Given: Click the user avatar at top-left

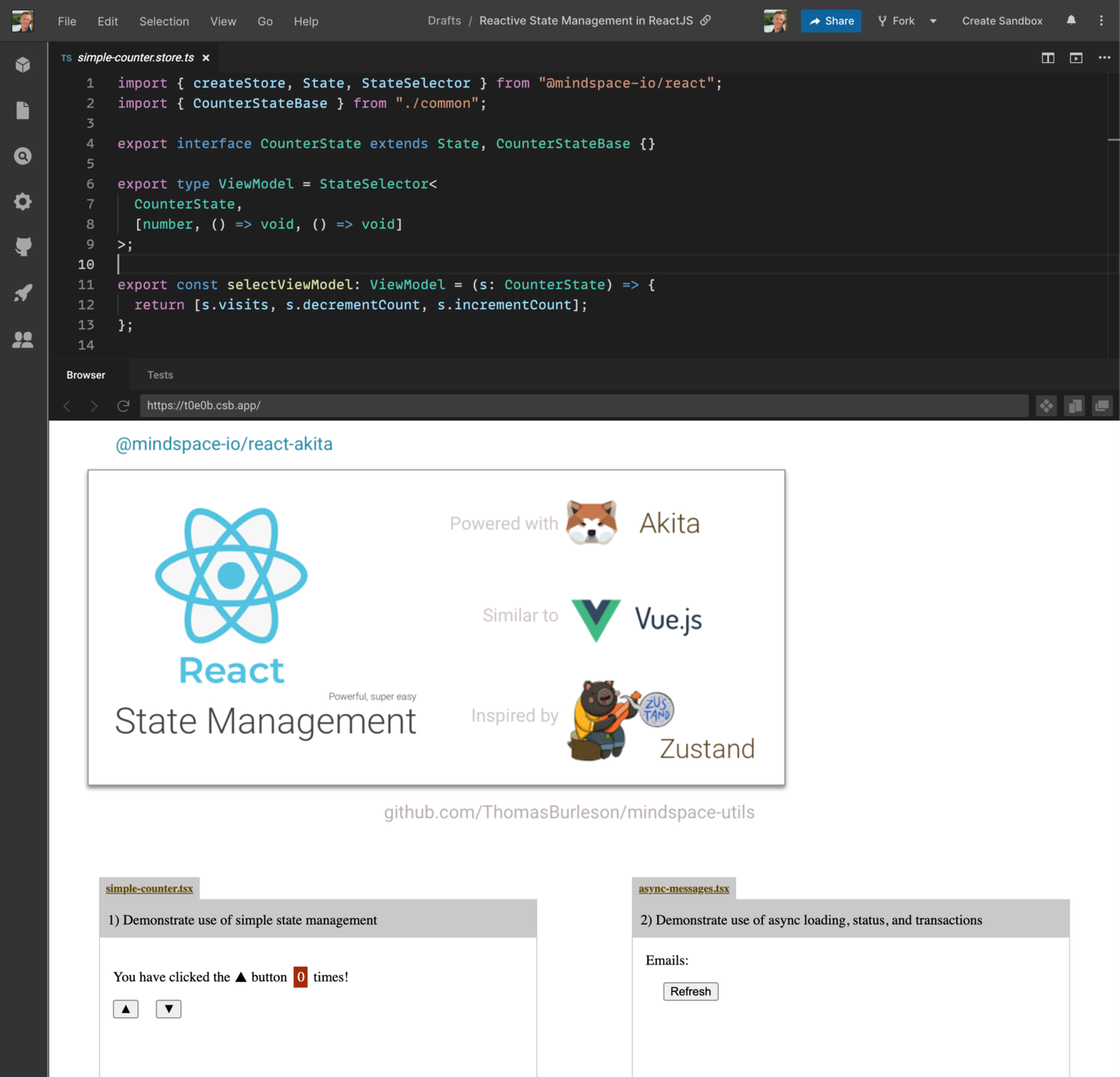Looking at the screenshot, I should [x=23, y=21].
